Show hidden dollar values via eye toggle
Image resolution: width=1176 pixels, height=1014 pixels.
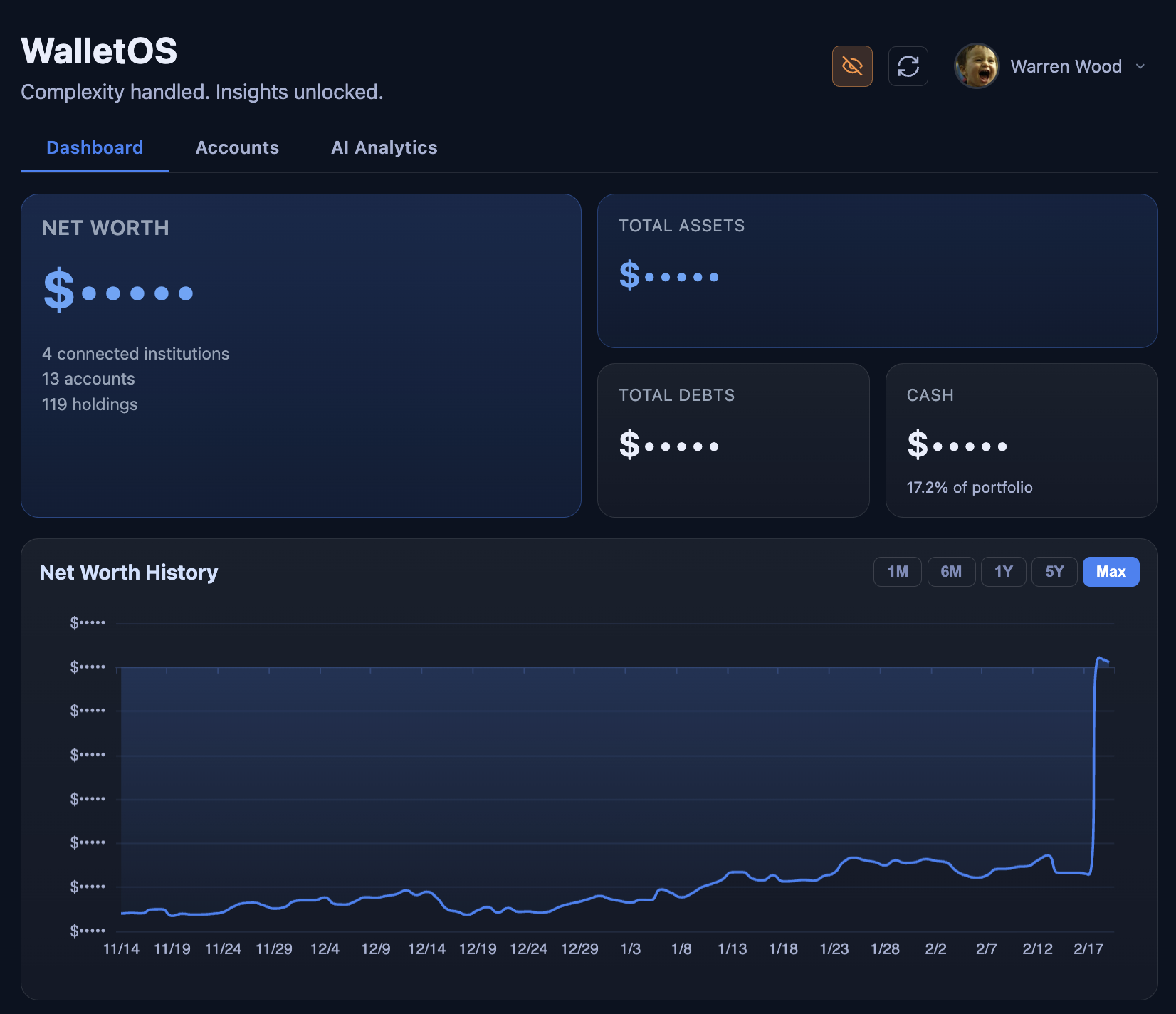tap(852, 66)
